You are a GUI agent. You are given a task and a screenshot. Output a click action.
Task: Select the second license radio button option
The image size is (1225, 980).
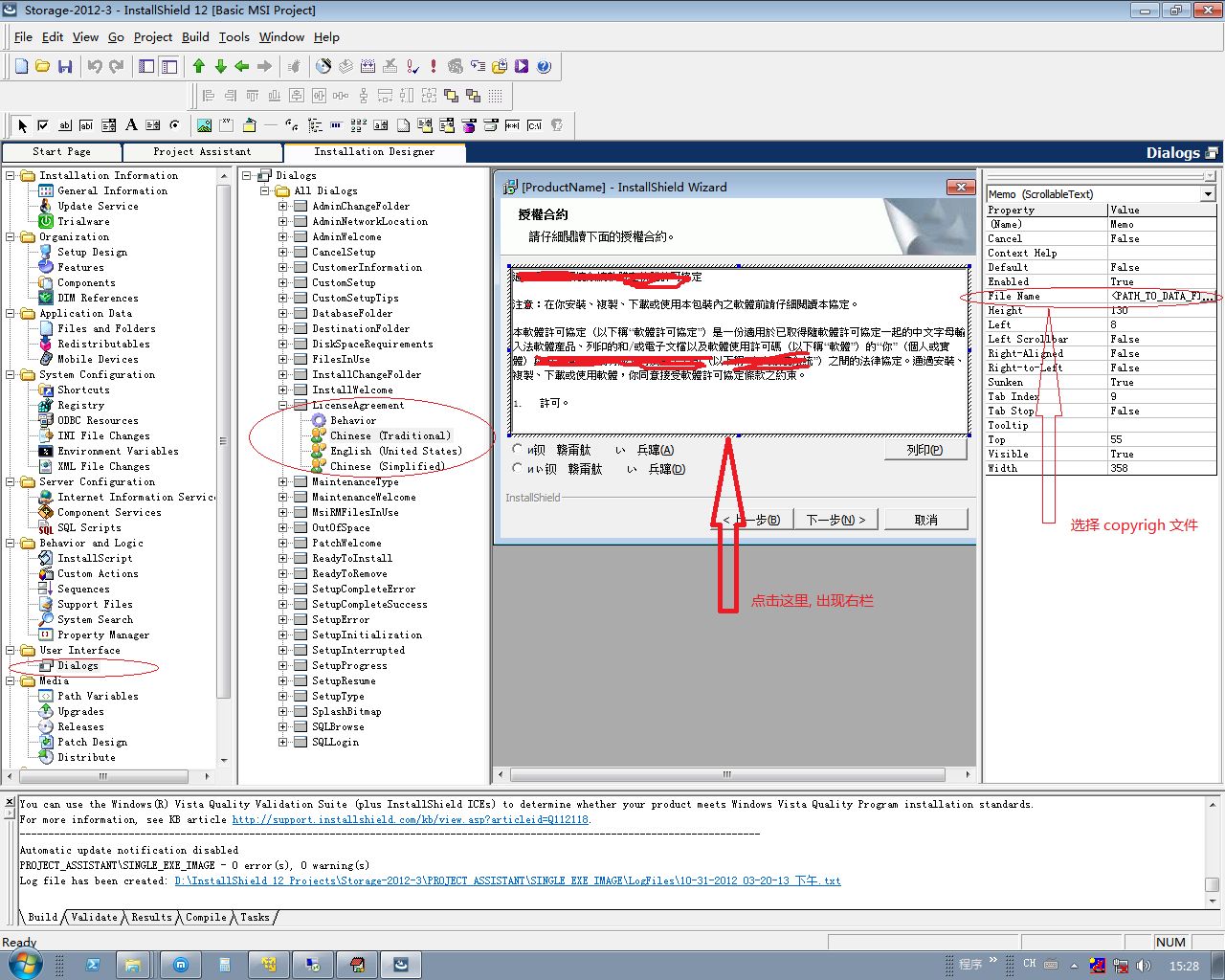point(518,468)
